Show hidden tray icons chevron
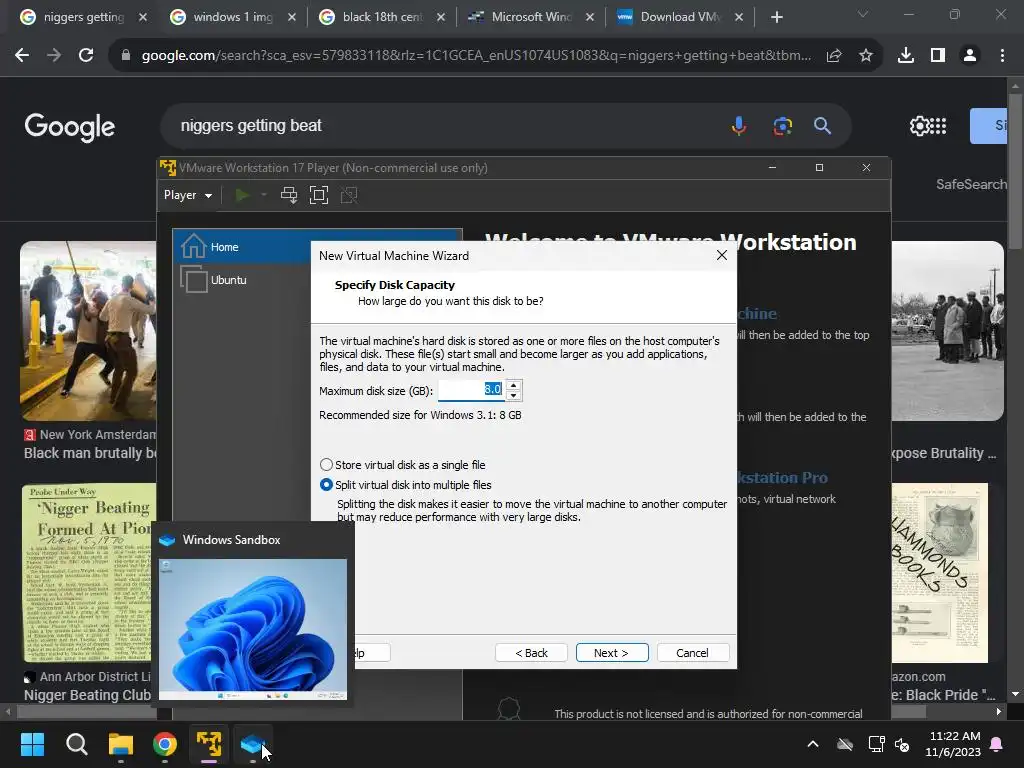 coord(813,744)
